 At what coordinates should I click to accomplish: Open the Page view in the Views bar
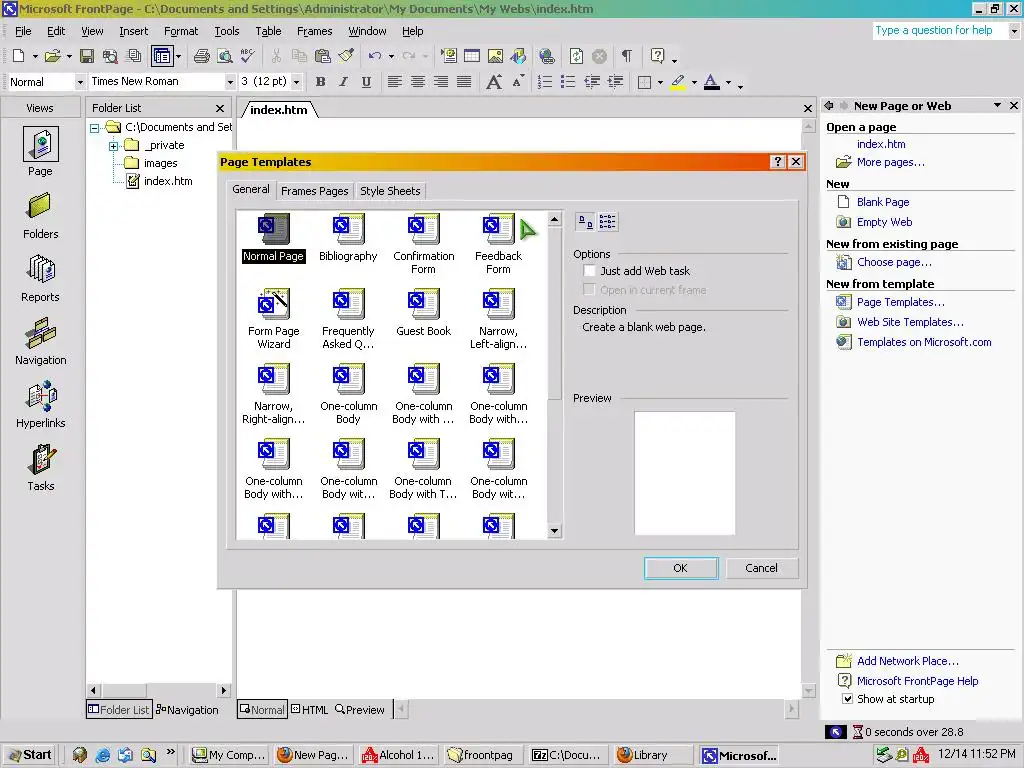tap(40, 152)
